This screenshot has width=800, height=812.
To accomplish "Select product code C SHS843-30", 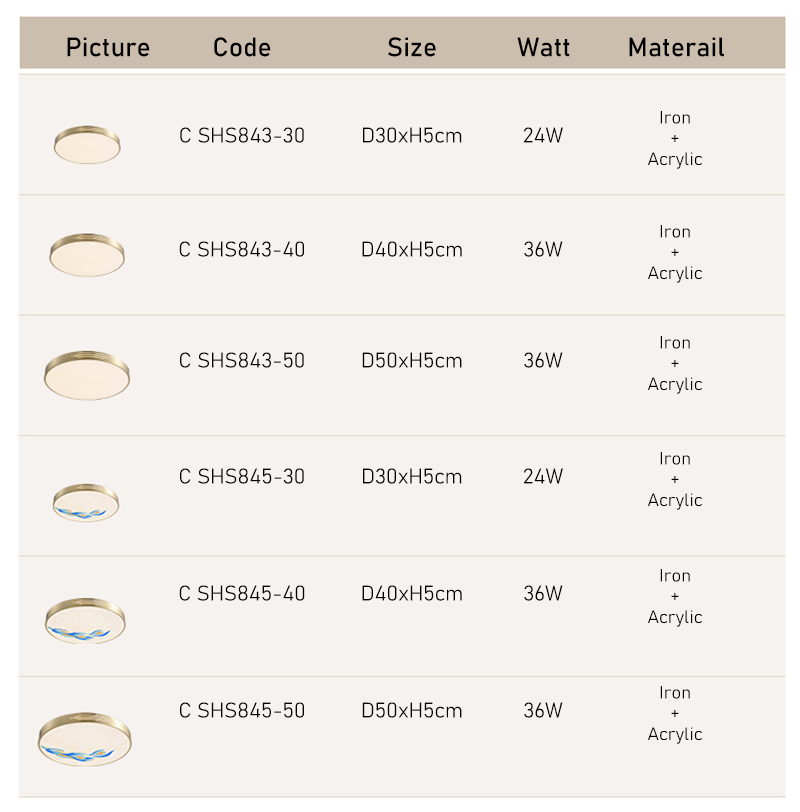I will tap(242, 135).
